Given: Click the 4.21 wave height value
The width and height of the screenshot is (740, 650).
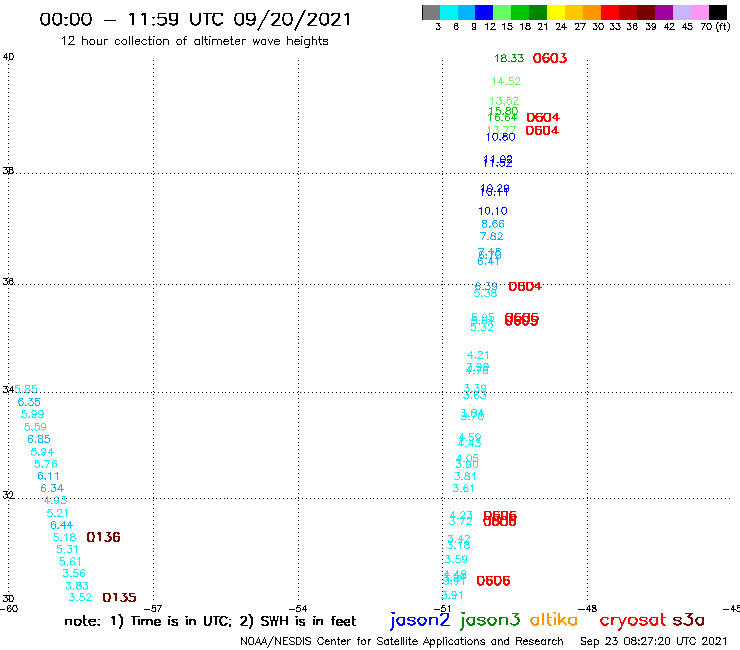Looking at the screenshot, I should click(478, 355).
